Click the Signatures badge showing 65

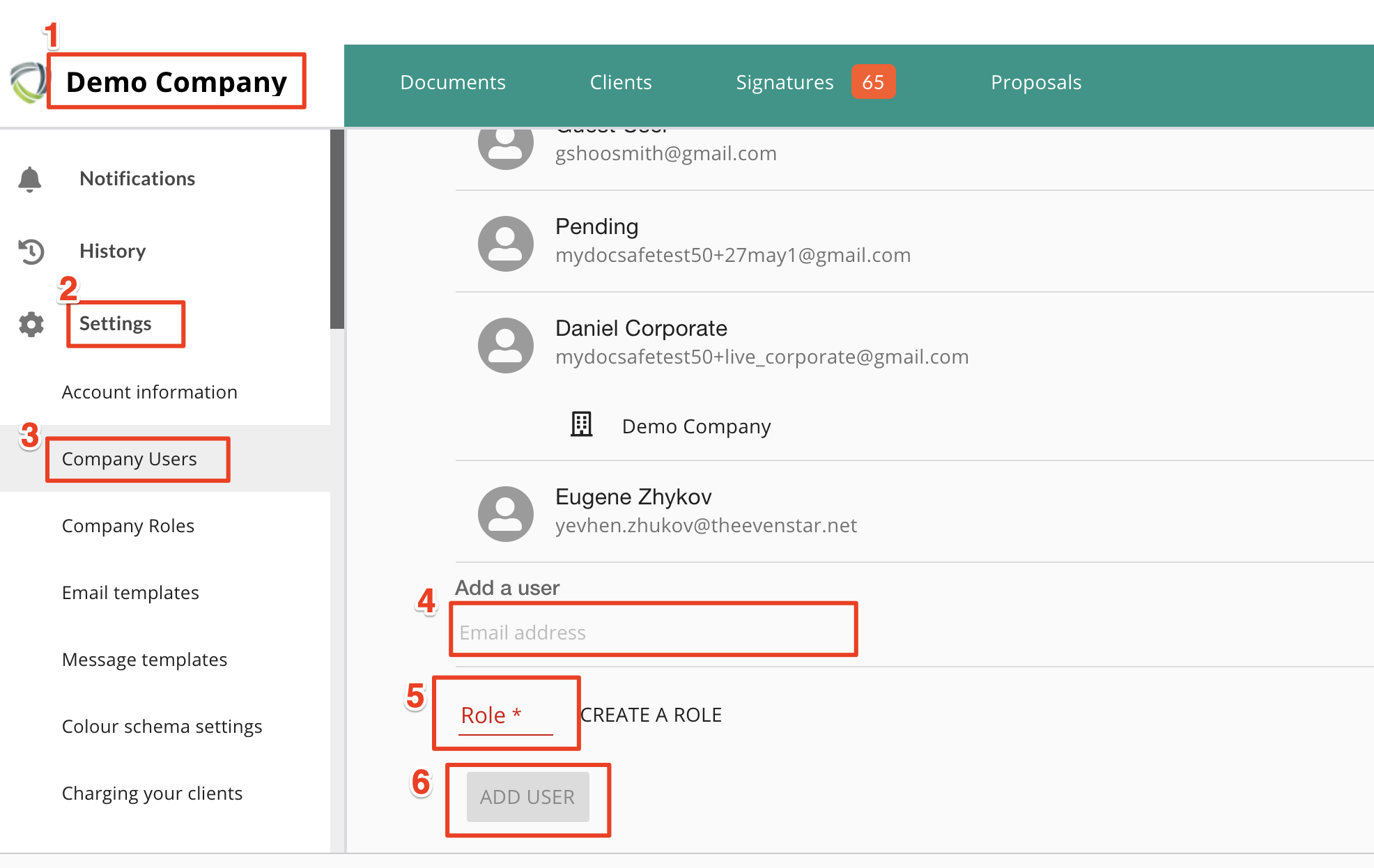(x=872, y=82)
